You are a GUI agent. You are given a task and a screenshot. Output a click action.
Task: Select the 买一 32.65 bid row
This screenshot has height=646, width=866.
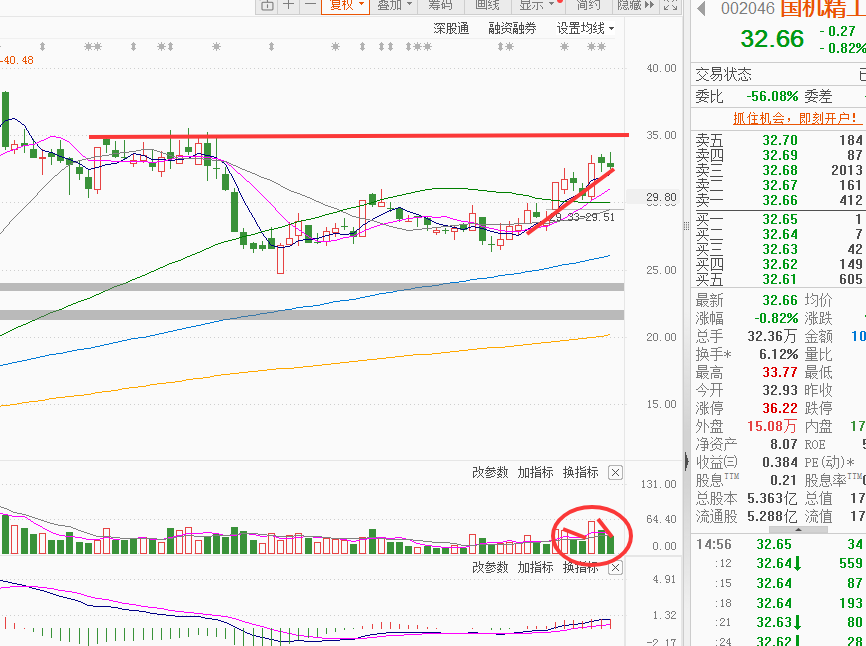pos(779,219)
